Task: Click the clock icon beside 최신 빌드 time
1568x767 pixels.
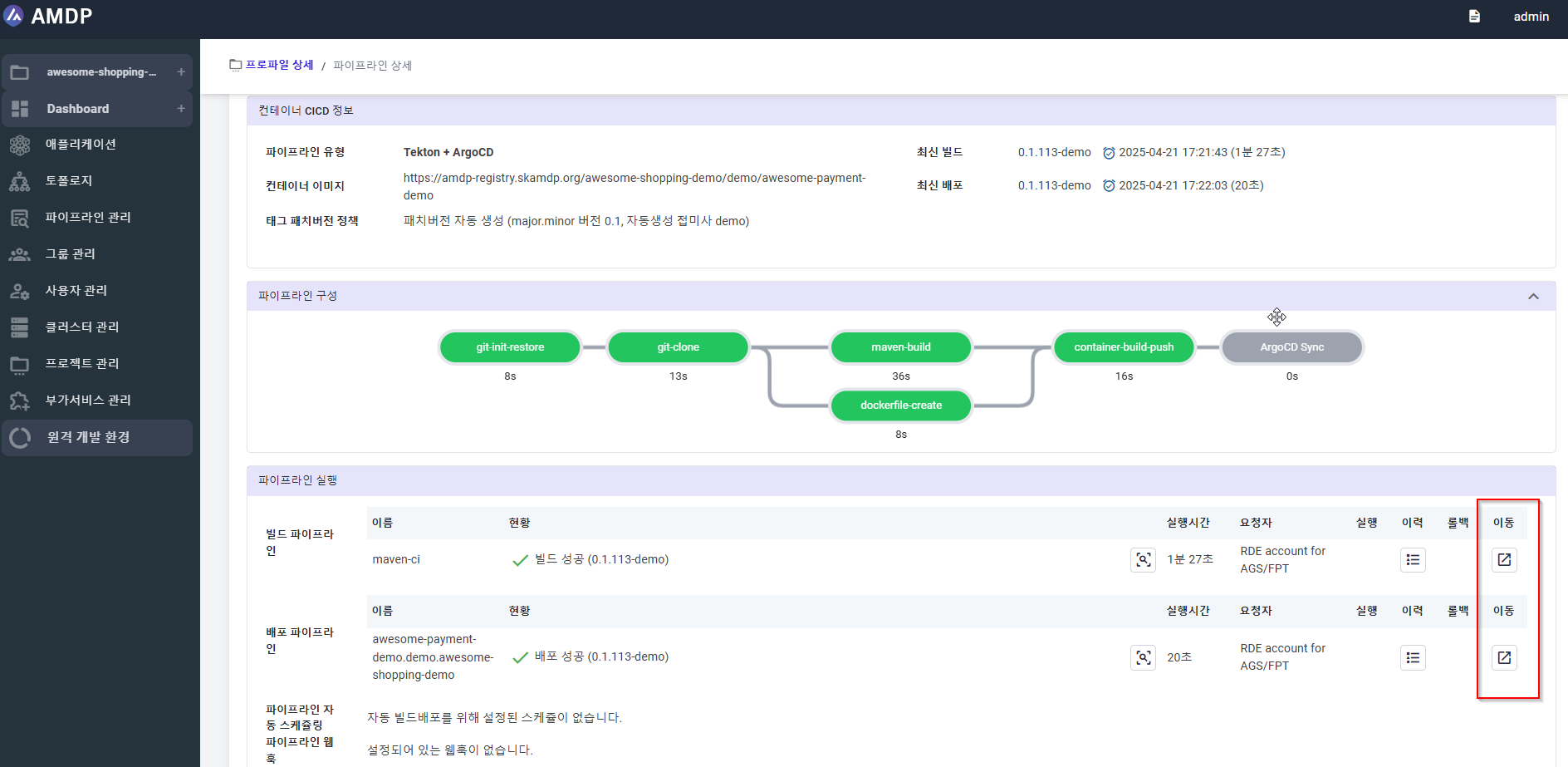Action: 1109,153
